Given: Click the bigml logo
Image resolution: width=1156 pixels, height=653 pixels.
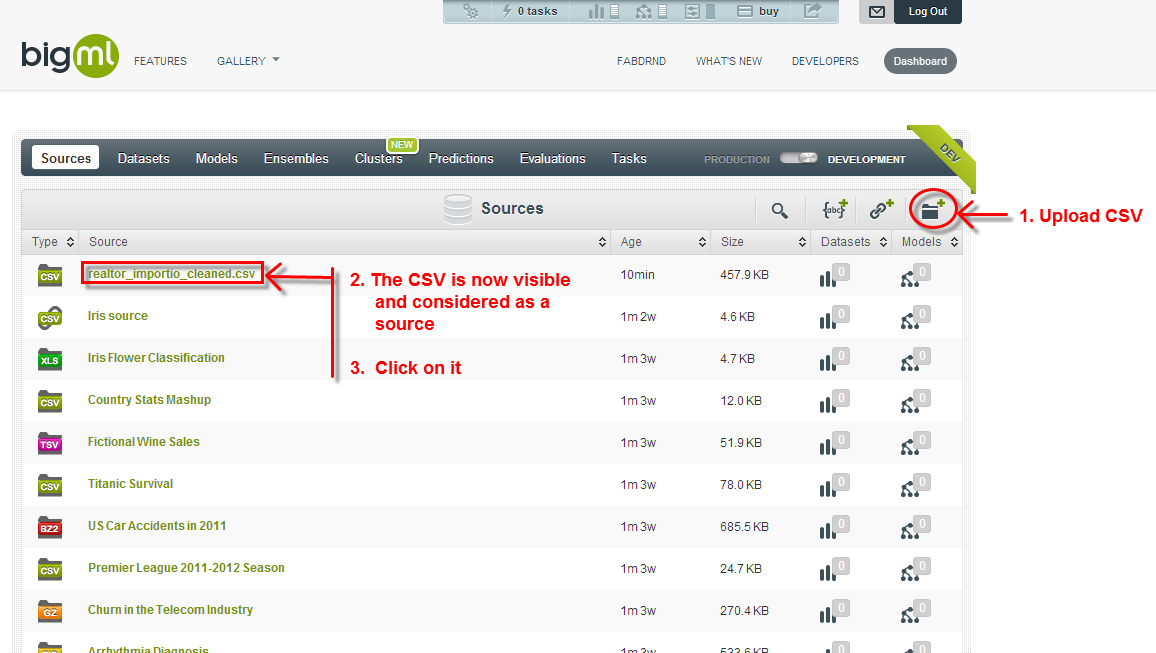Looking at the screenshot, I should [70, 55].
